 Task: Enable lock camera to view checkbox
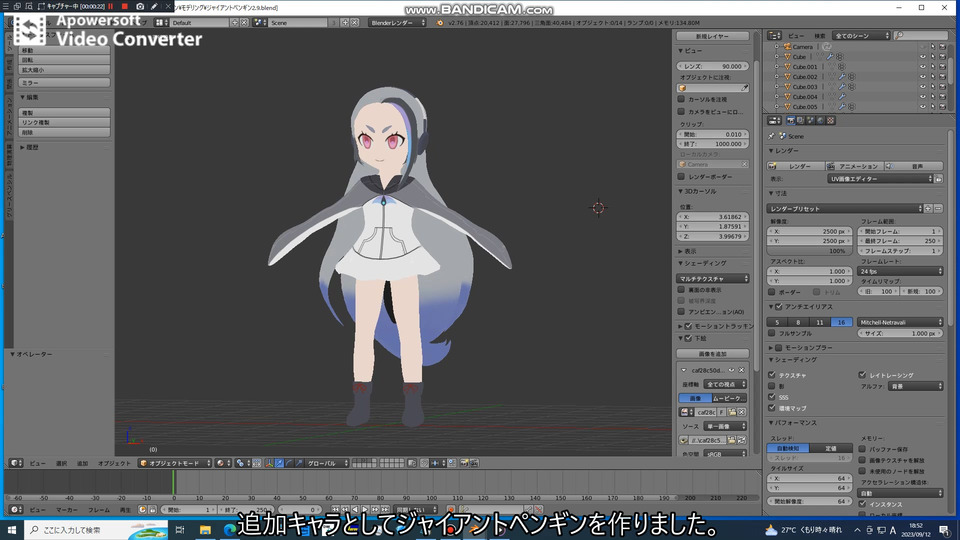681,111
